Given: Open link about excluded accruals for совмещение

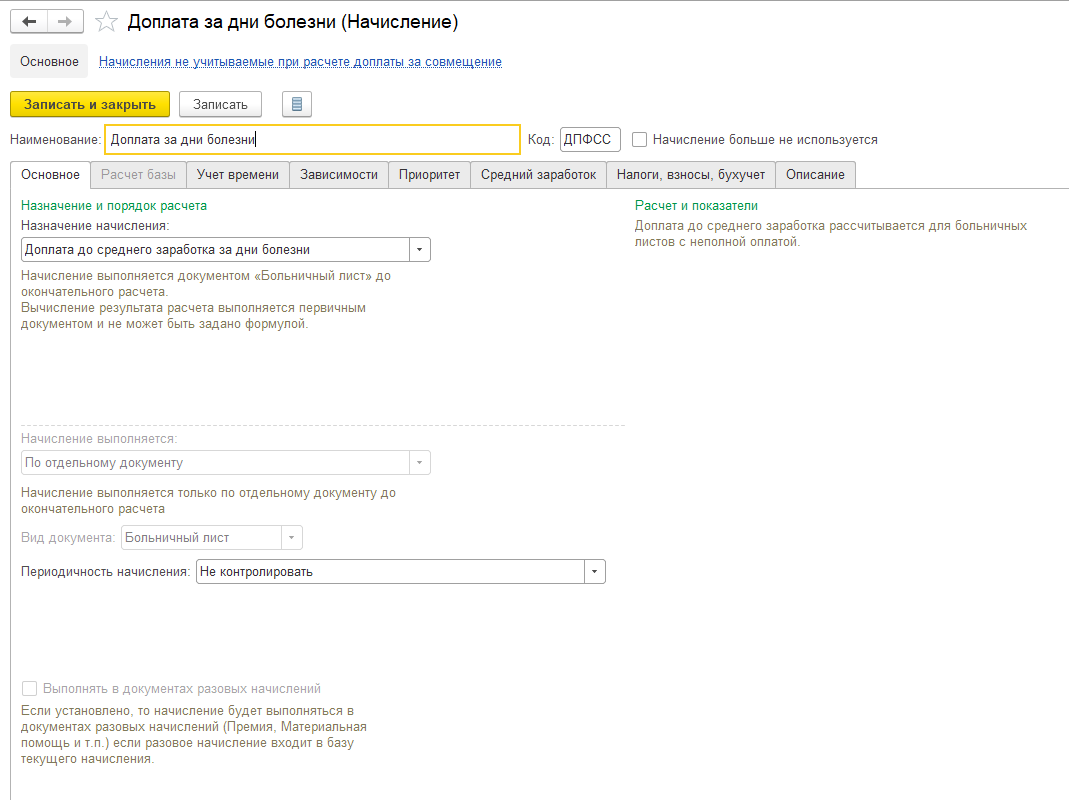Looking at the screenshot, I should point(300,62).
